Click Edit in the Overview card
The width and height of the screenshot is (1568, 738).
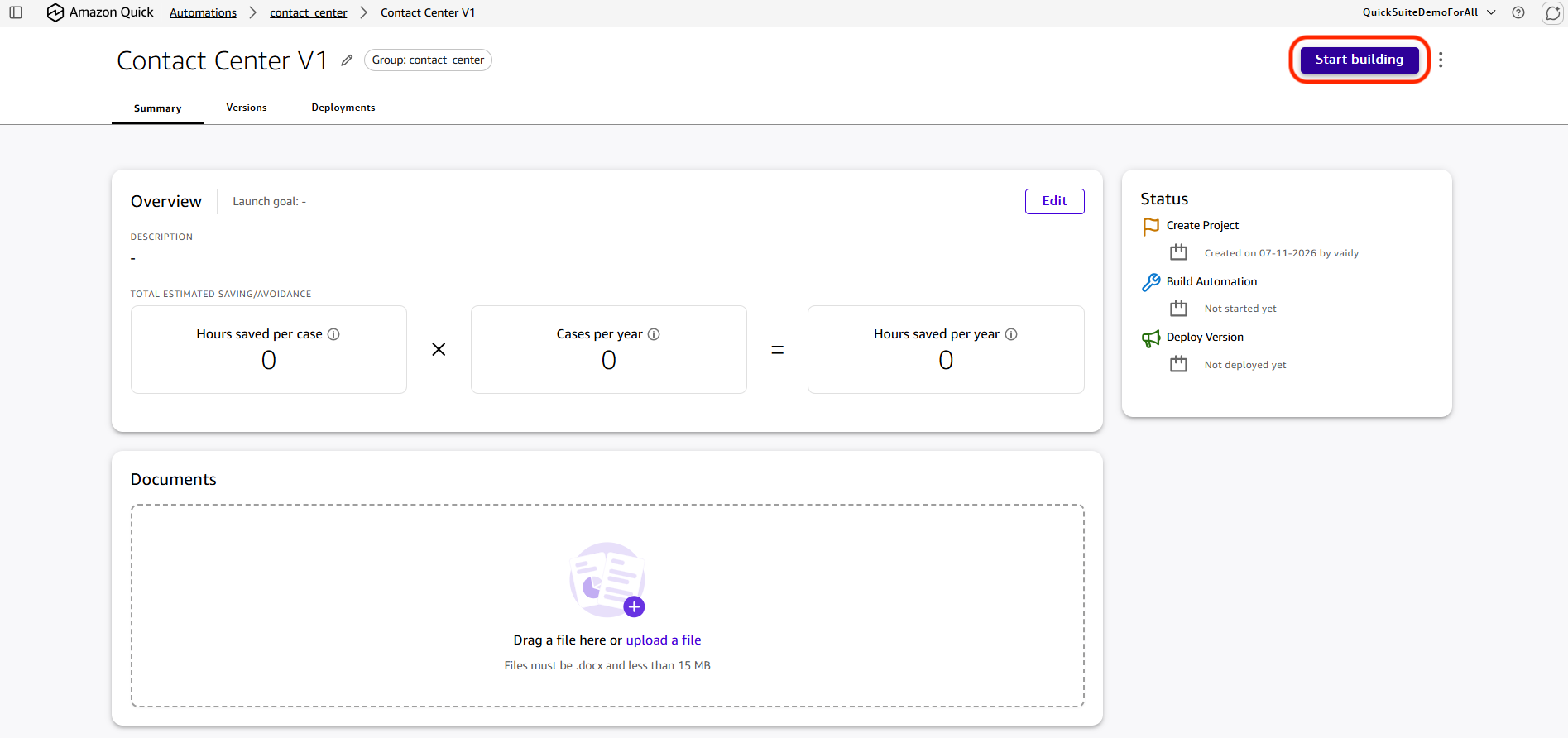tap(1054, 201)
